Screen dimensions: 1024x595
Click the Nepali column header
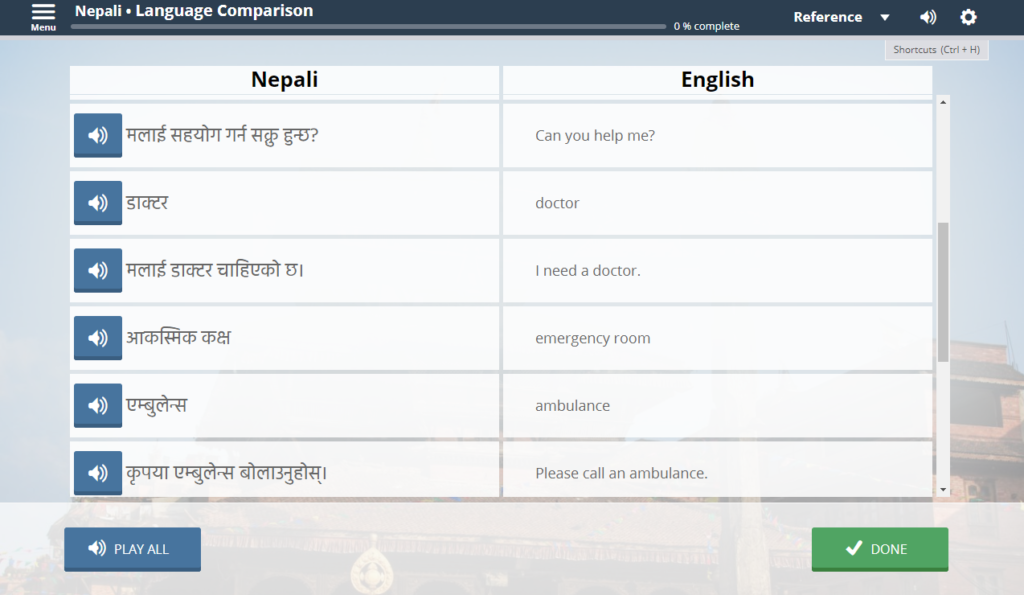point(284,80)
